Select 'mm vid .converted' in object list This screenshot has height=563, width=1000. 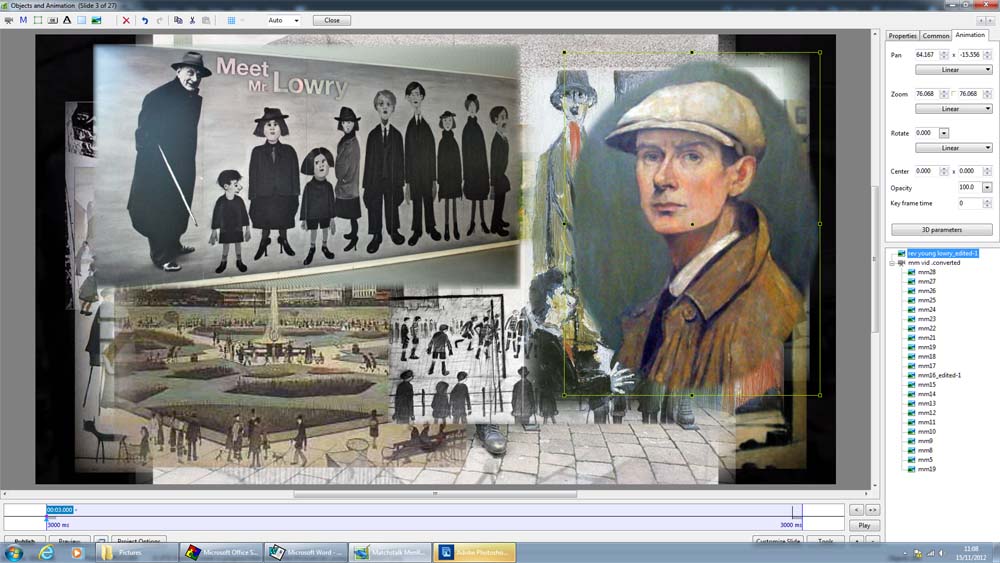pos(934,263)
